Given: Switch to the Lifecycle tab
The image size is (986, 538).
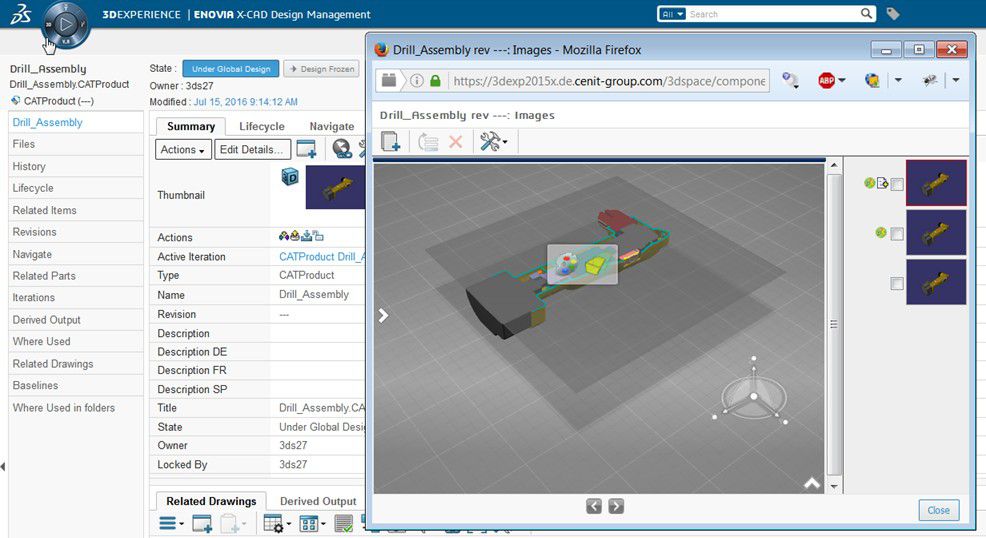Looking at the screenshot, I should point(262,126).
